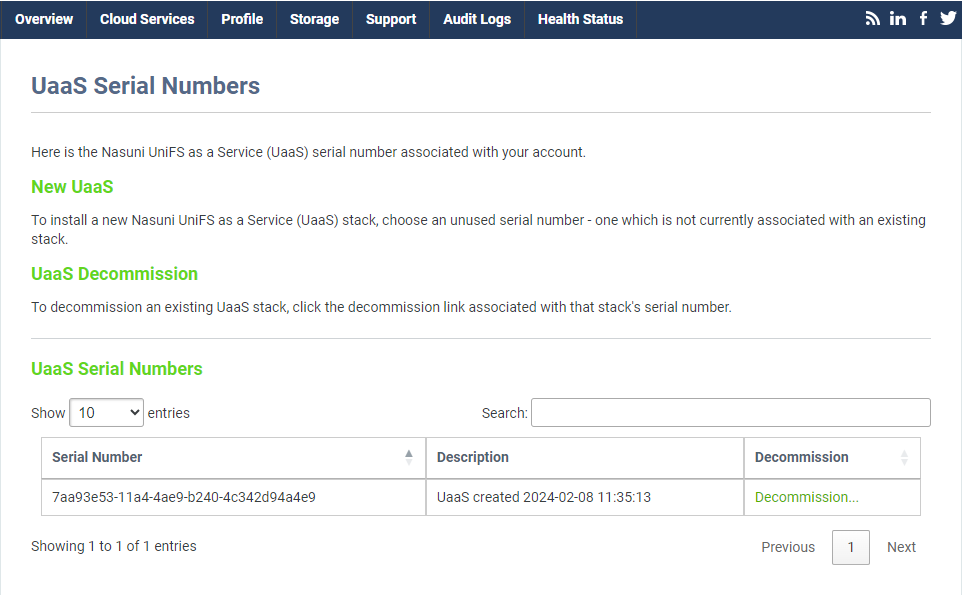
Task: Open the Cloud Services menu
Action: point(147,20)
